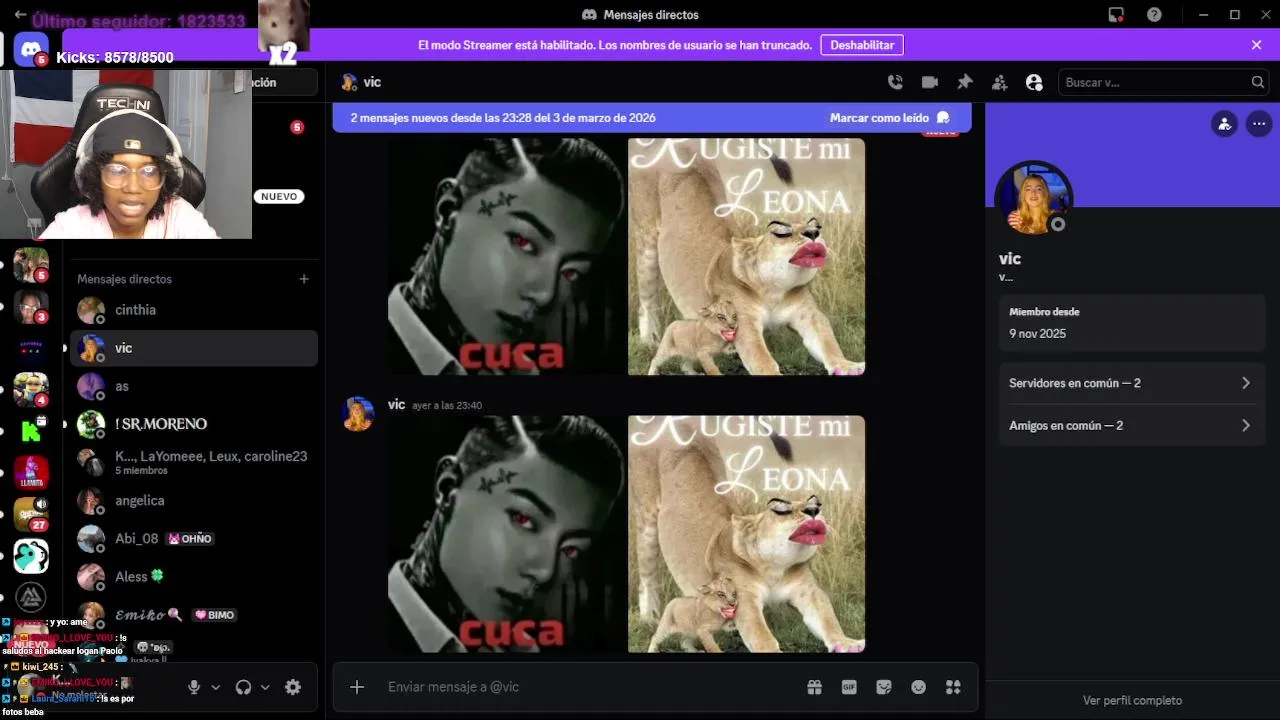Click vic's username in the message header
The width and height of the screenshot is (1280, 720).
[x=396, y=404]
